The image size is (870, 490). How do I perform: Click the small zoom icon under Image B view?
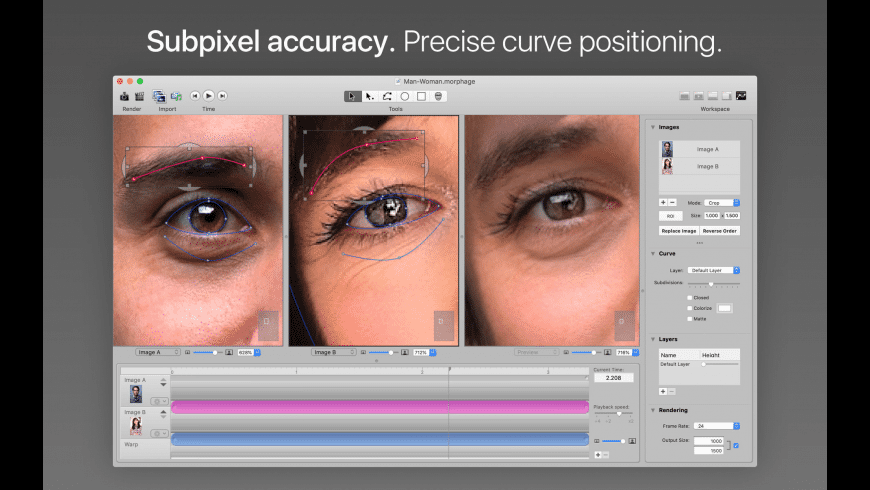pyautogui.click(x=363, y=352)
